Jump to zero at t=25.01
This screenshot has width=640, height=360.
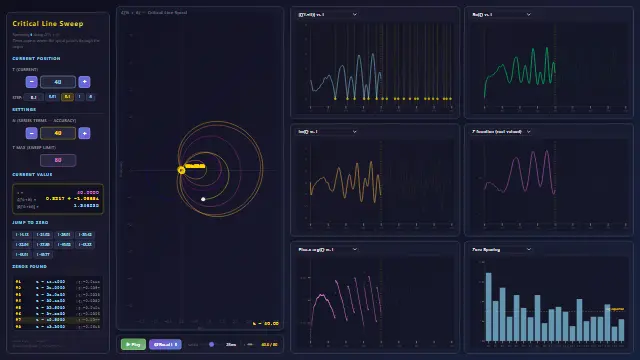(64, 235)
